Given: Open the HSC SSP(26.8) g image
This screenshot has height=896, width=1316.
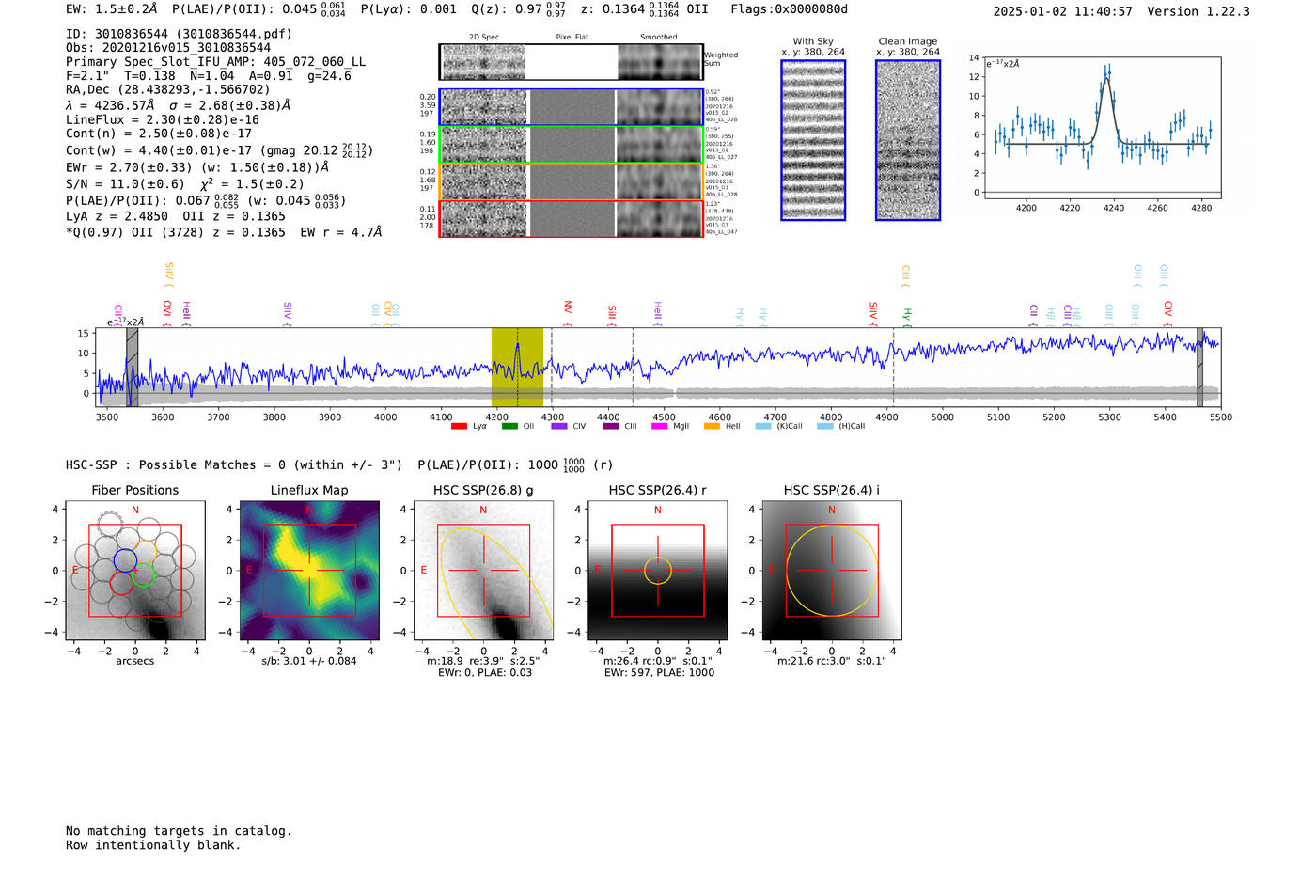Looking at the screenshot, I should (x=483, y=571).
